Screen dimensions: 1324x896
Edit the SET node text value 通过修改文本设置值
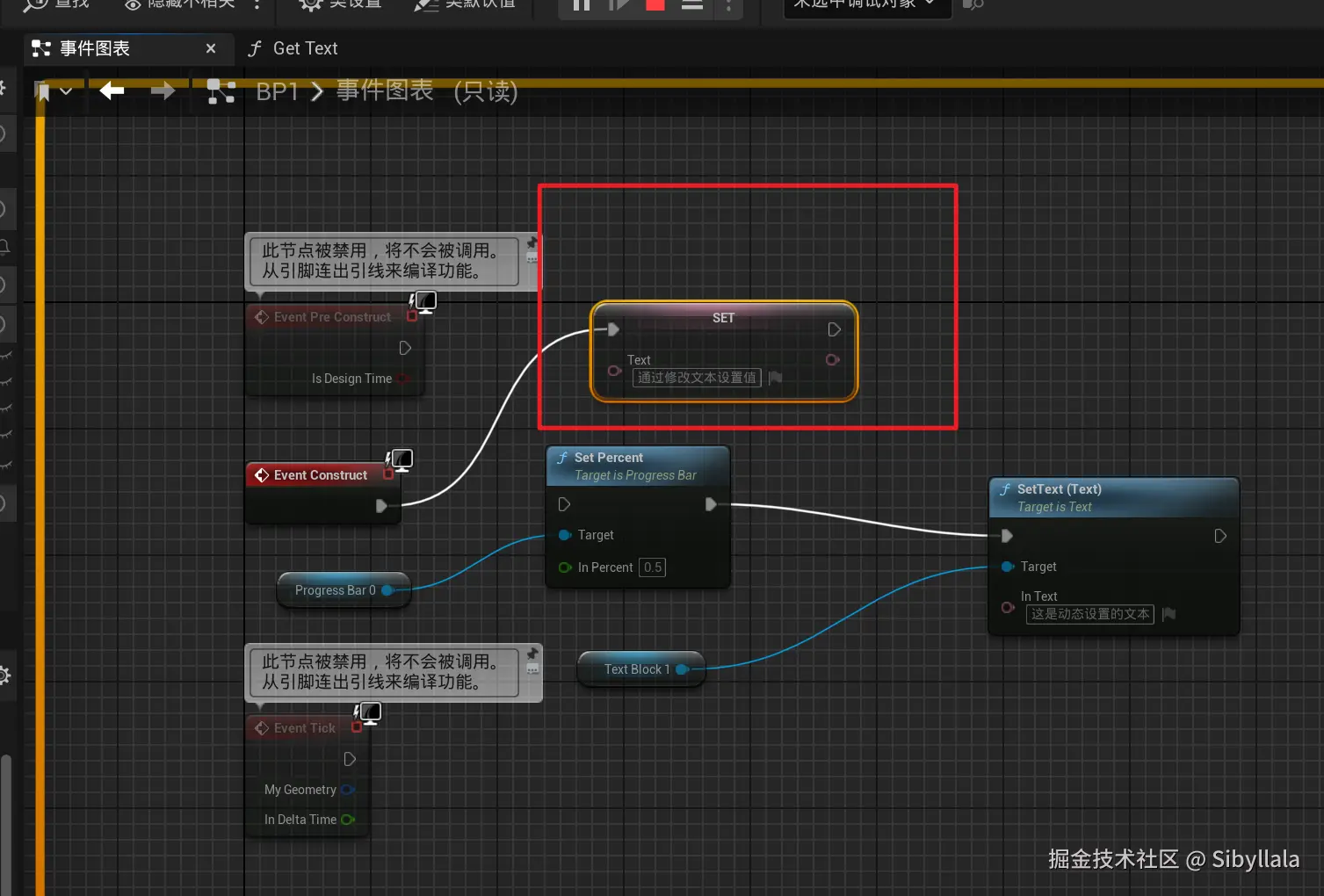coord(697,378)
